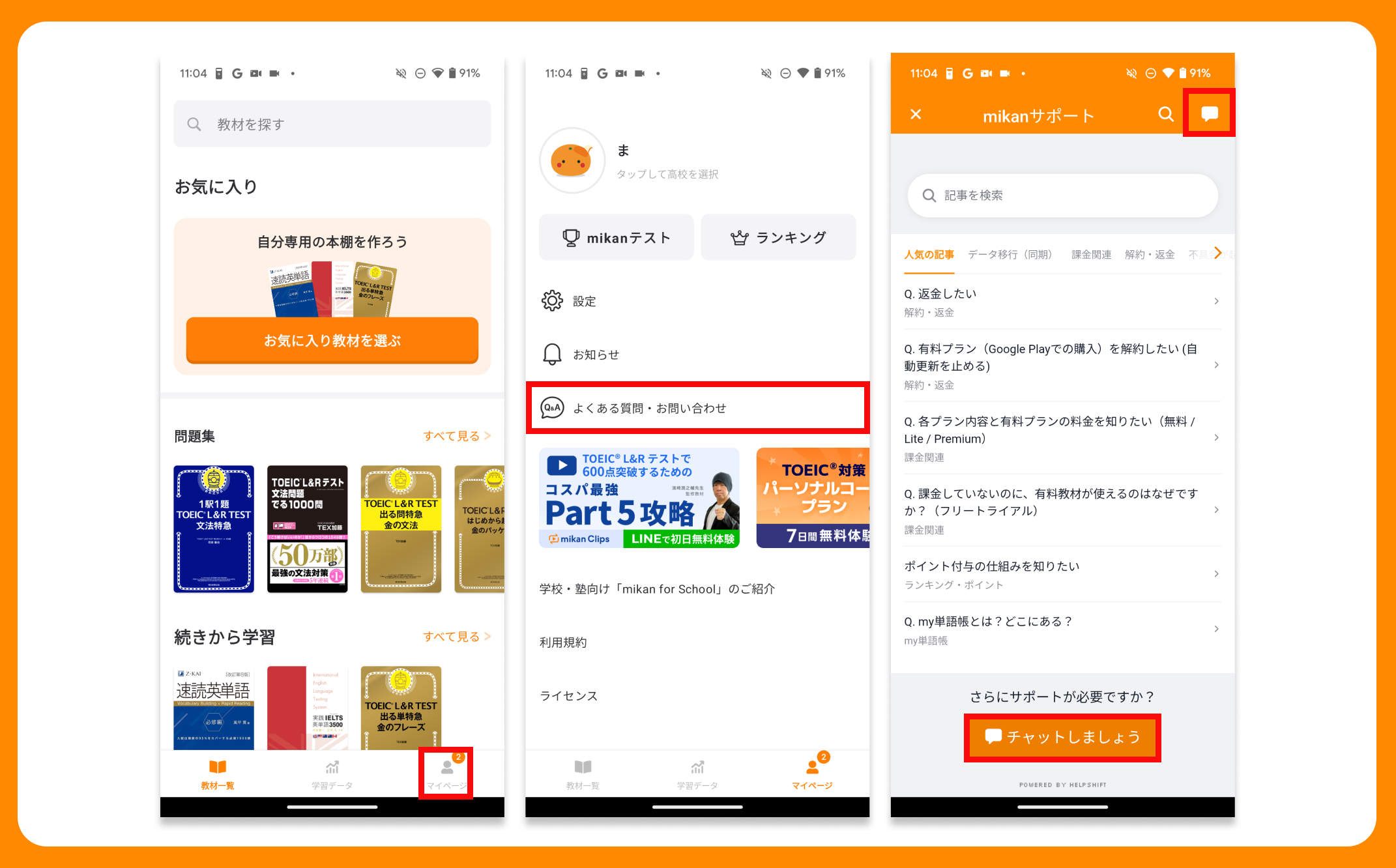Screen dimensions: 1396x868
Task: Expand chevron for ポイント付与の仕組み article
Action: 1216,573
